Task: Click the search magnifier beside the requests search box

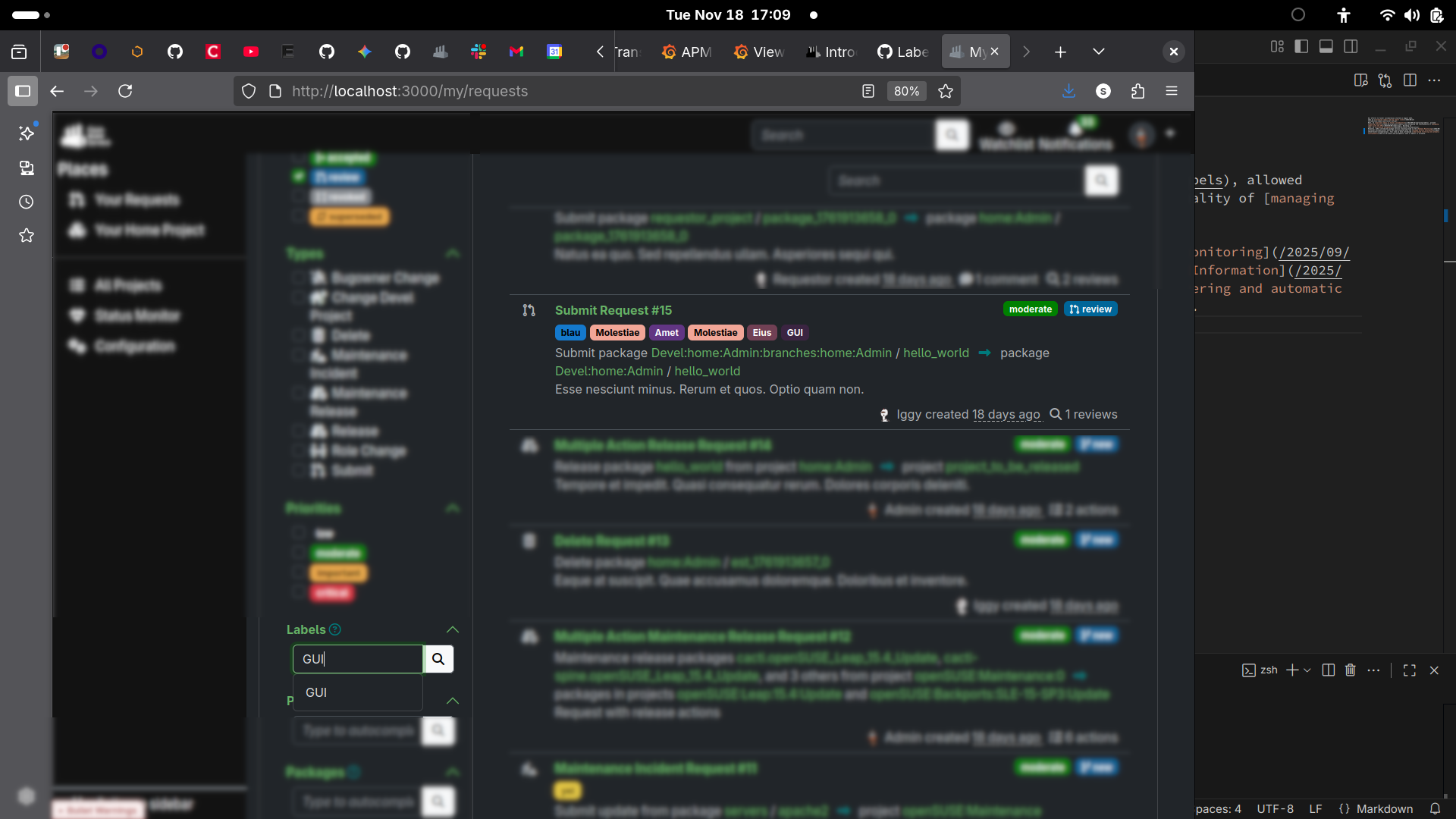Action: (x=1101, y=180)
